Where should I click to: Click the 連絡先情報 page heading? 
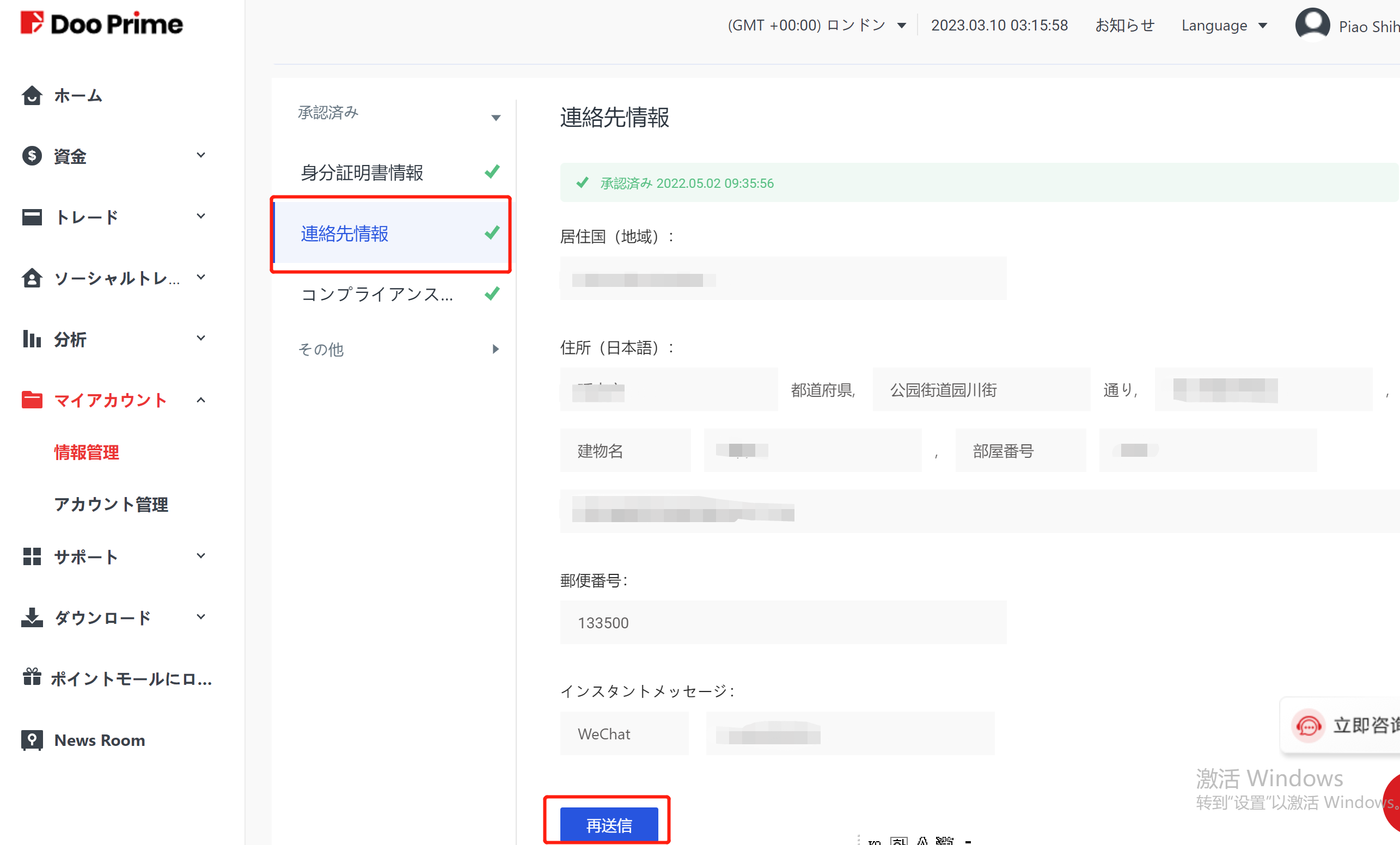point(615,118)
